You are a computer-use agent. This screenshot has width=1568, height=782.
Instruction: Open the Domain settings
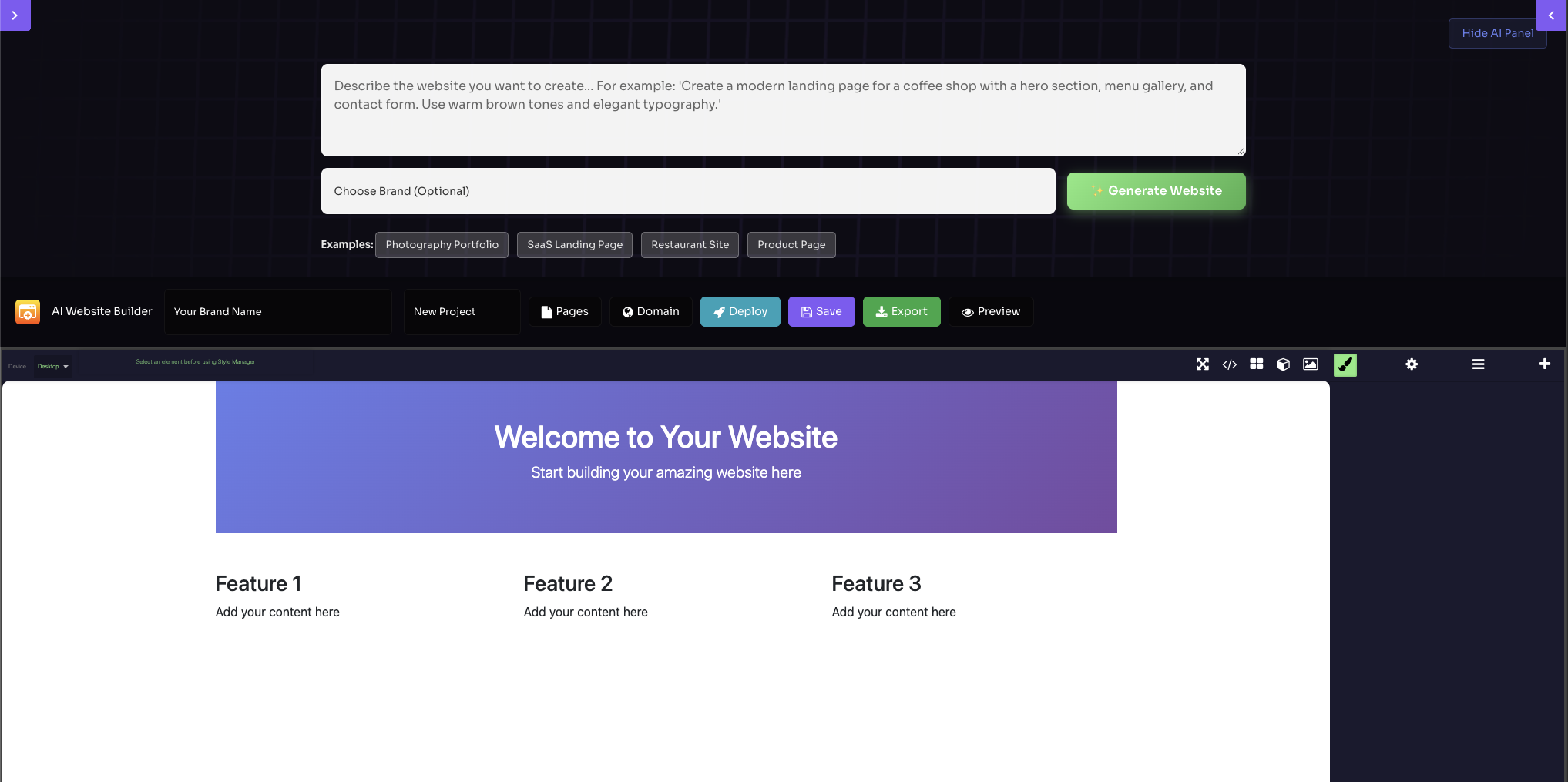click(x=650, y=311)
